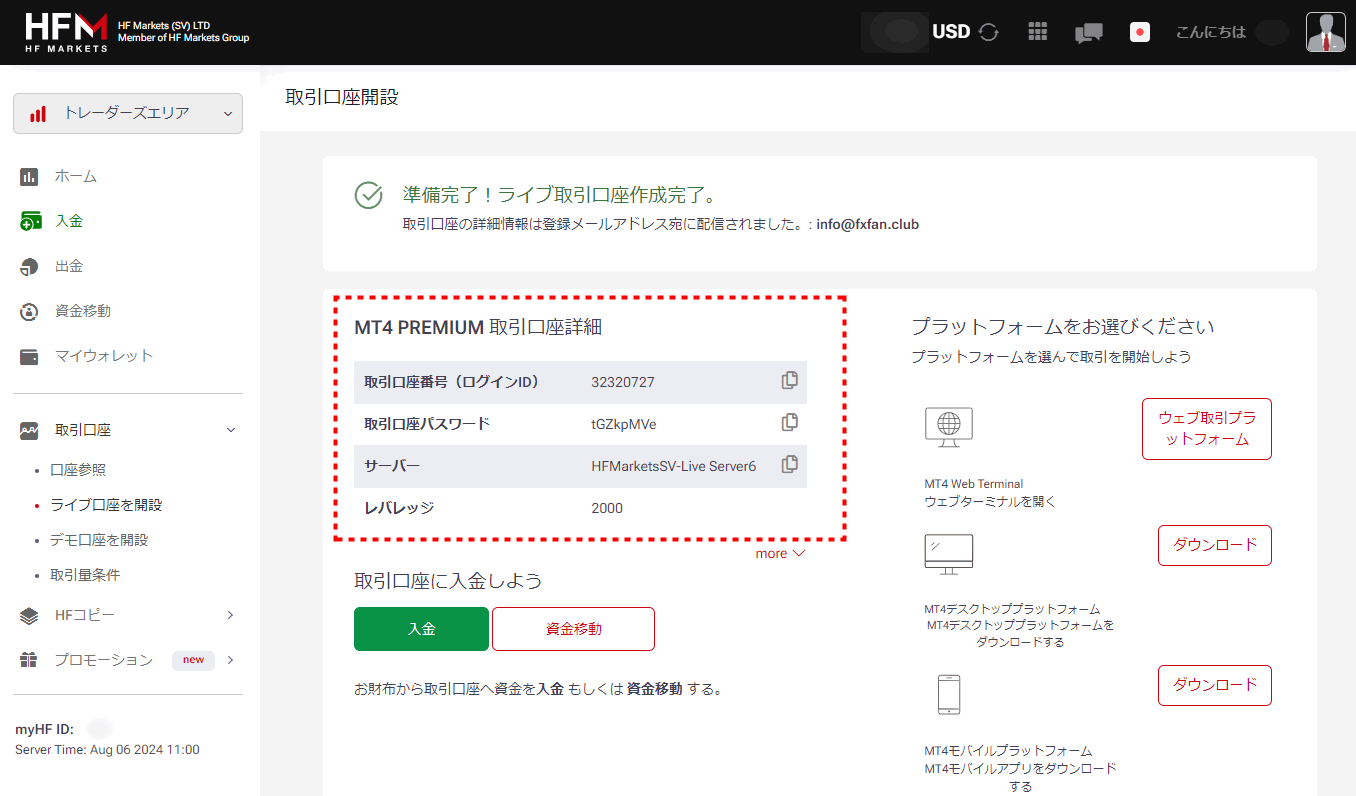Select the login ID value 32320727
The height and width of the screenshot is (796, 1356).
click(x=623, y=382)
